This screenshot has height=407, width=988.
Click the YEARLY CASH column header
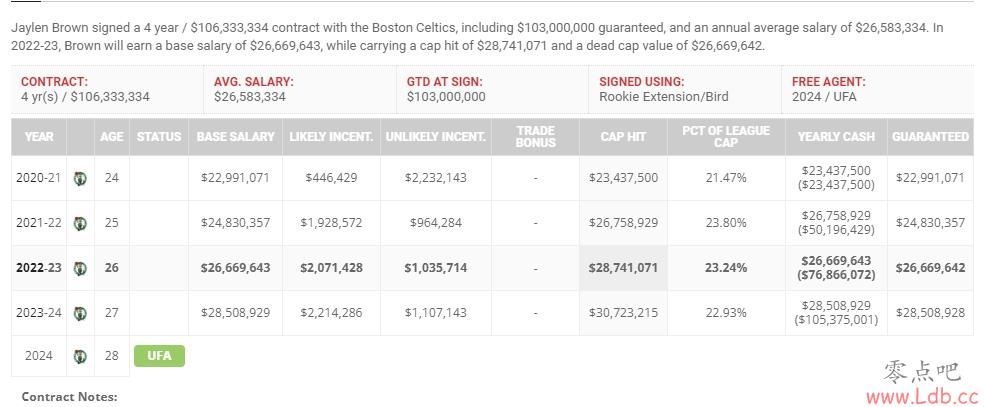(x=836, y=137)
